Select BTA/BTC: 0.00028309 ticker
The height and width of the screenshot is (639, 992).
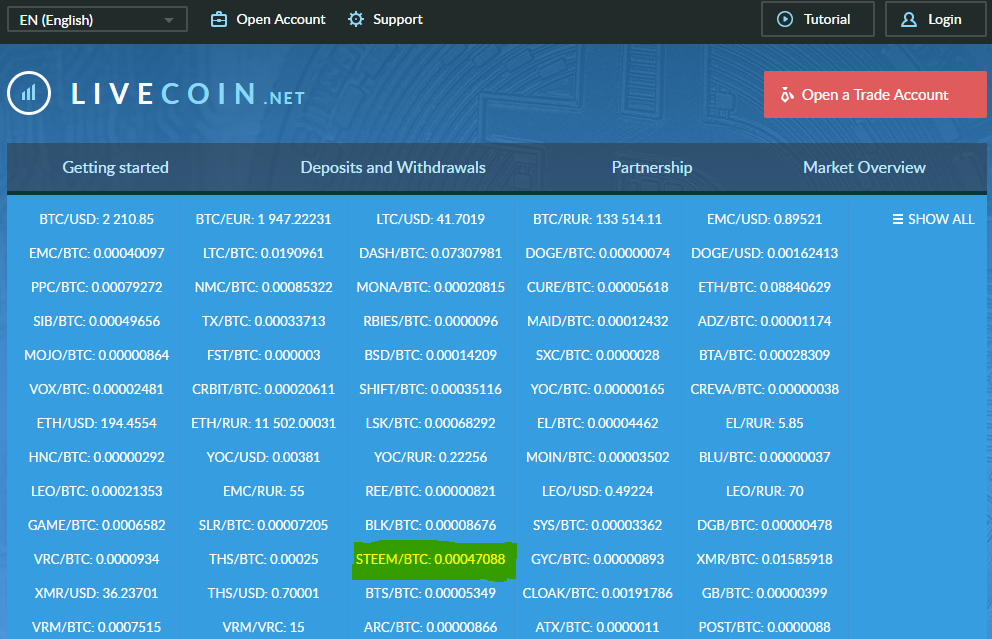(765, 356)
